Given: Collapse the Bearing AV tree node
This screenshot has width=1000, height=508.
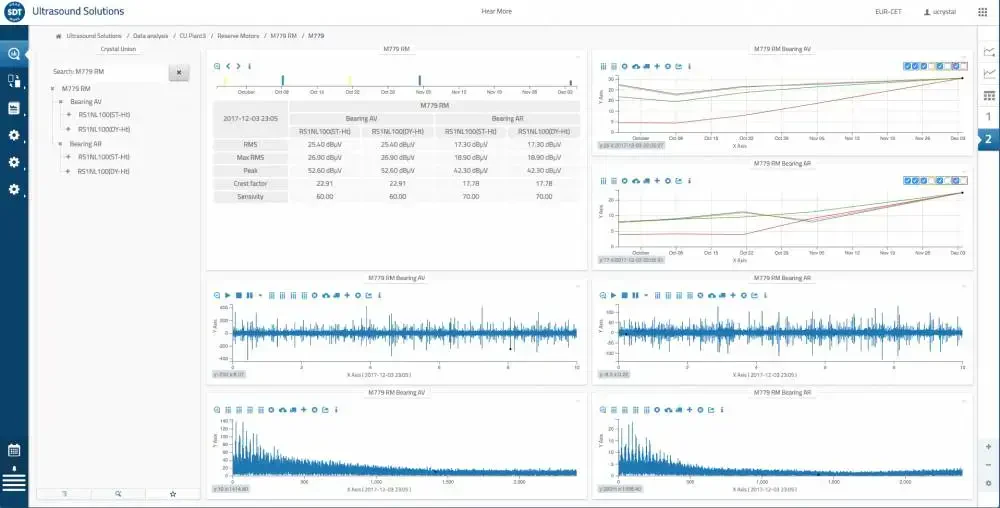Looking at the screenshot, I should pos(61,102).
